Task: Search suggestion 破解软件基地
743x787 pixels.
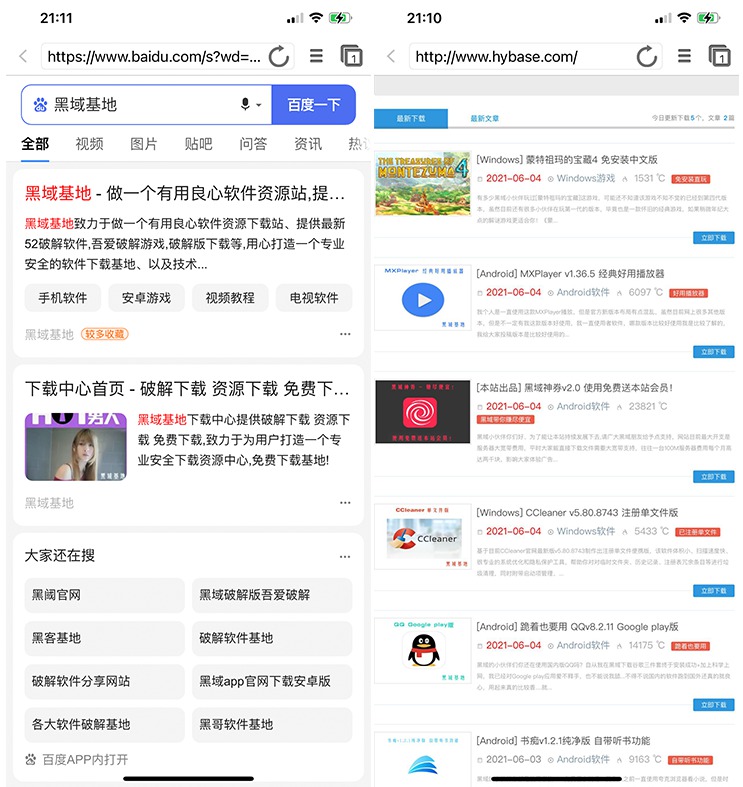Action: tap(272, 638)
